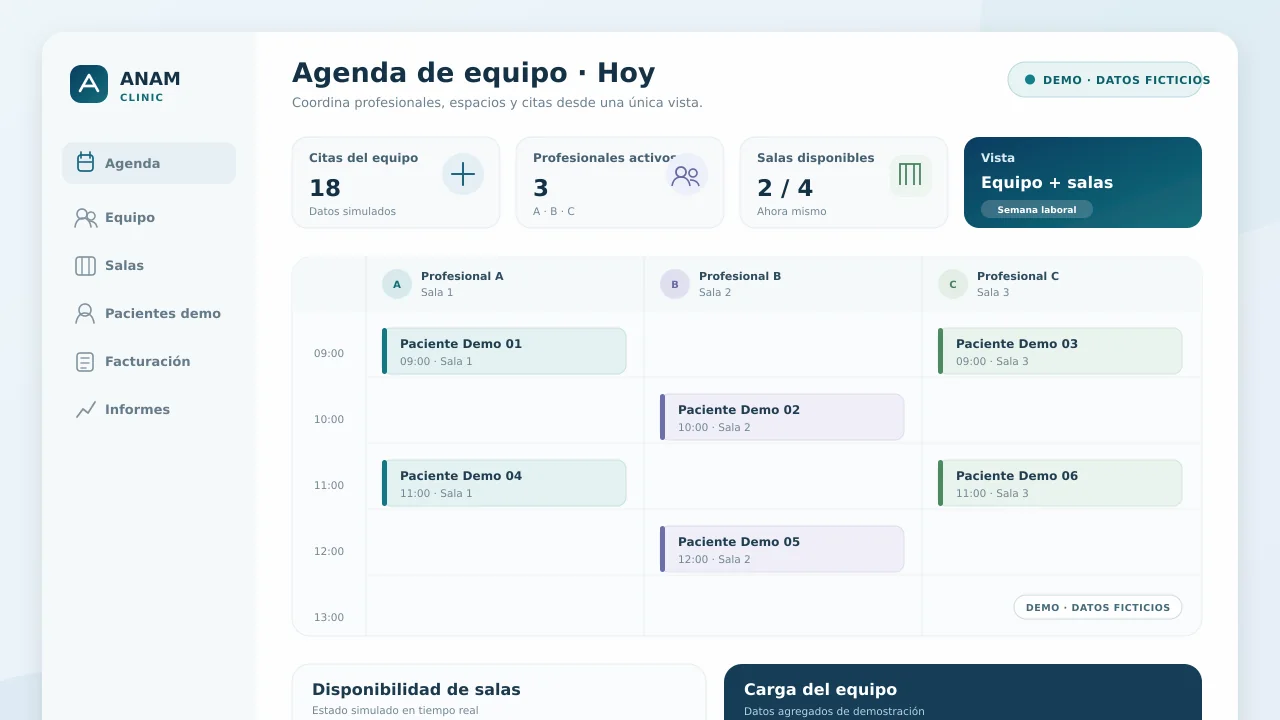
Task: Open the Agenda section
Action: 149,163
